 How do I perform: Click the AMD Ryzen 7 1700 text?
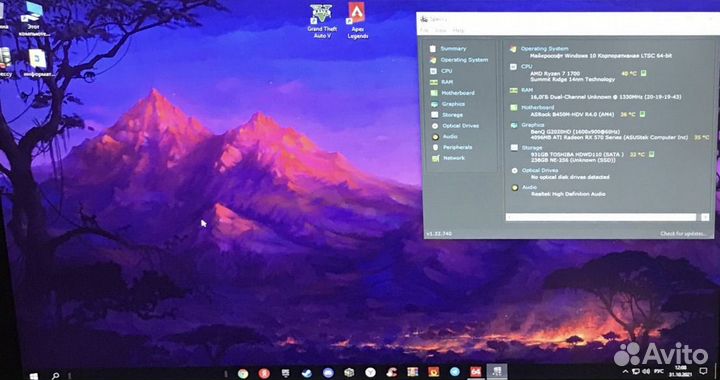pyautogui.click(x=555, y=73)
